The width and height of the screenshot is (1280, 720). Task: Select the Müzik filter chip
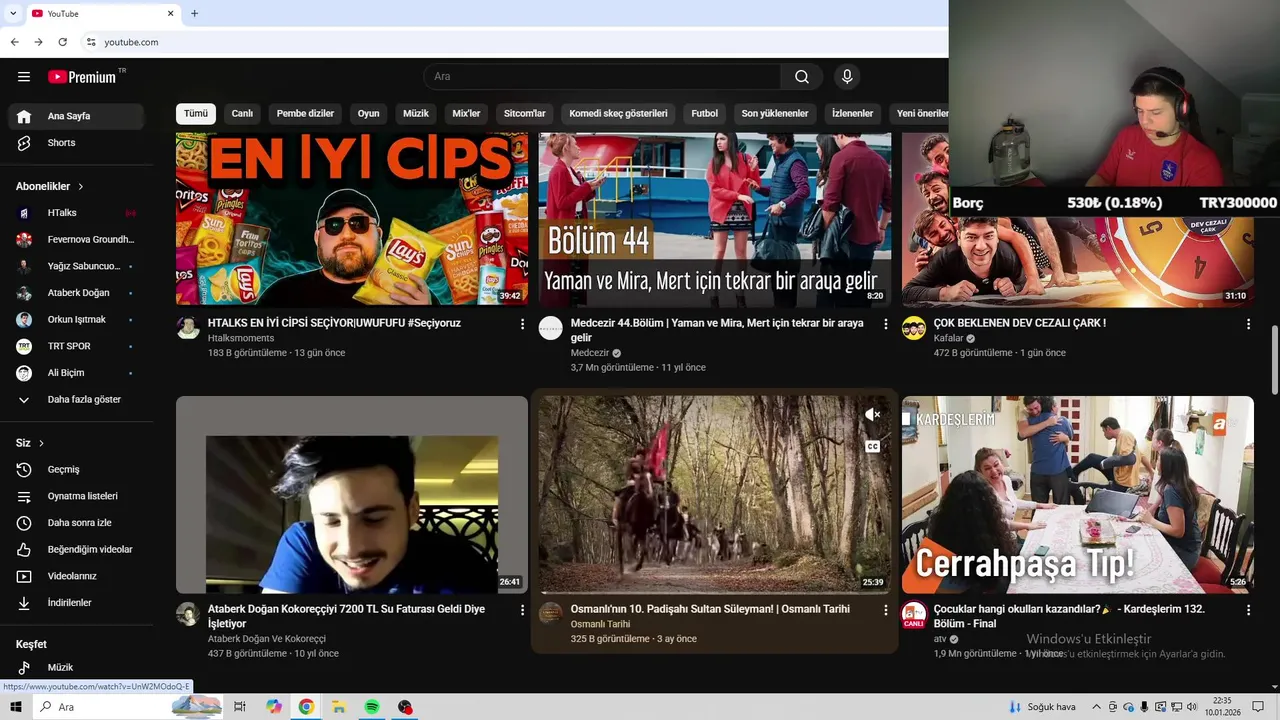pos(416,114)
